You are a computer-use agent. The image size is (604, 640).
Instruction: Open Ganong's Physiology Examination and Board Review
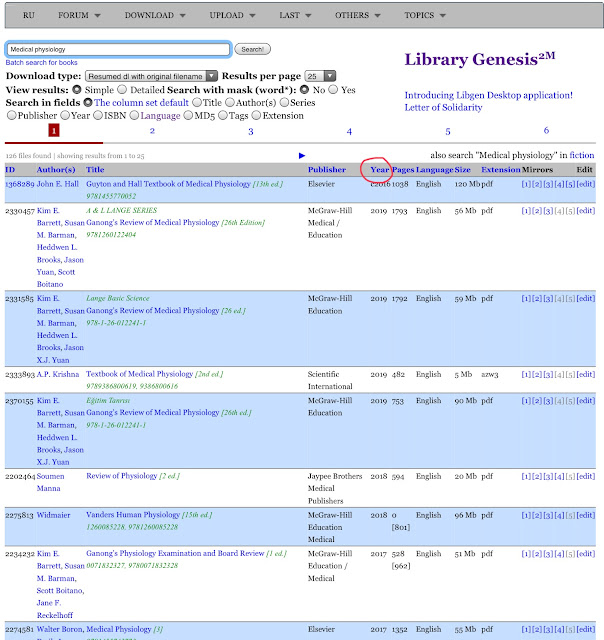[175, 553]
